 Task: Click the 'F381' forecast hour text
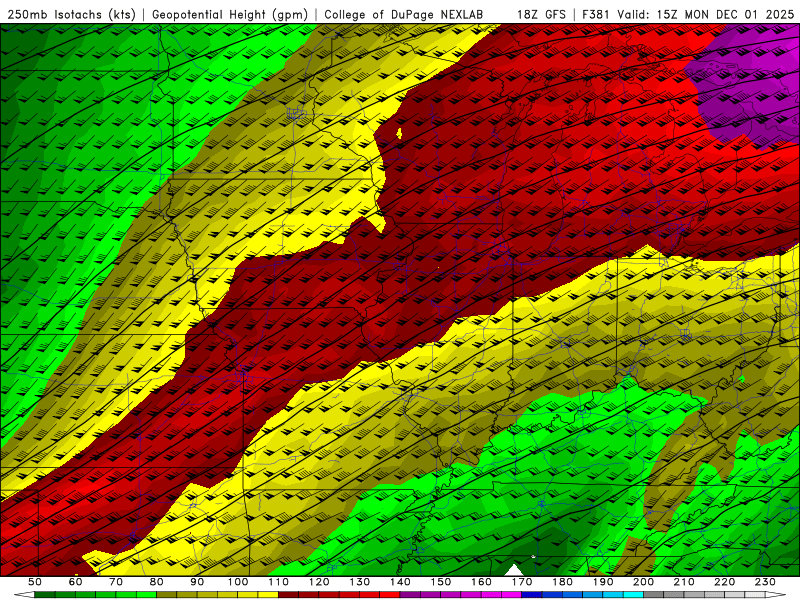(596, 15)
